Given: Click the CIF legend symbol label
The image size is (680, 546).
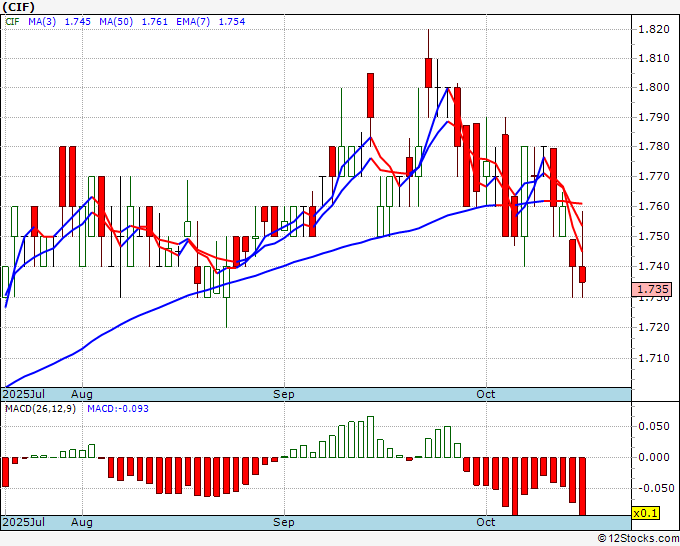Looking at the screenshot, I should 13,22.
